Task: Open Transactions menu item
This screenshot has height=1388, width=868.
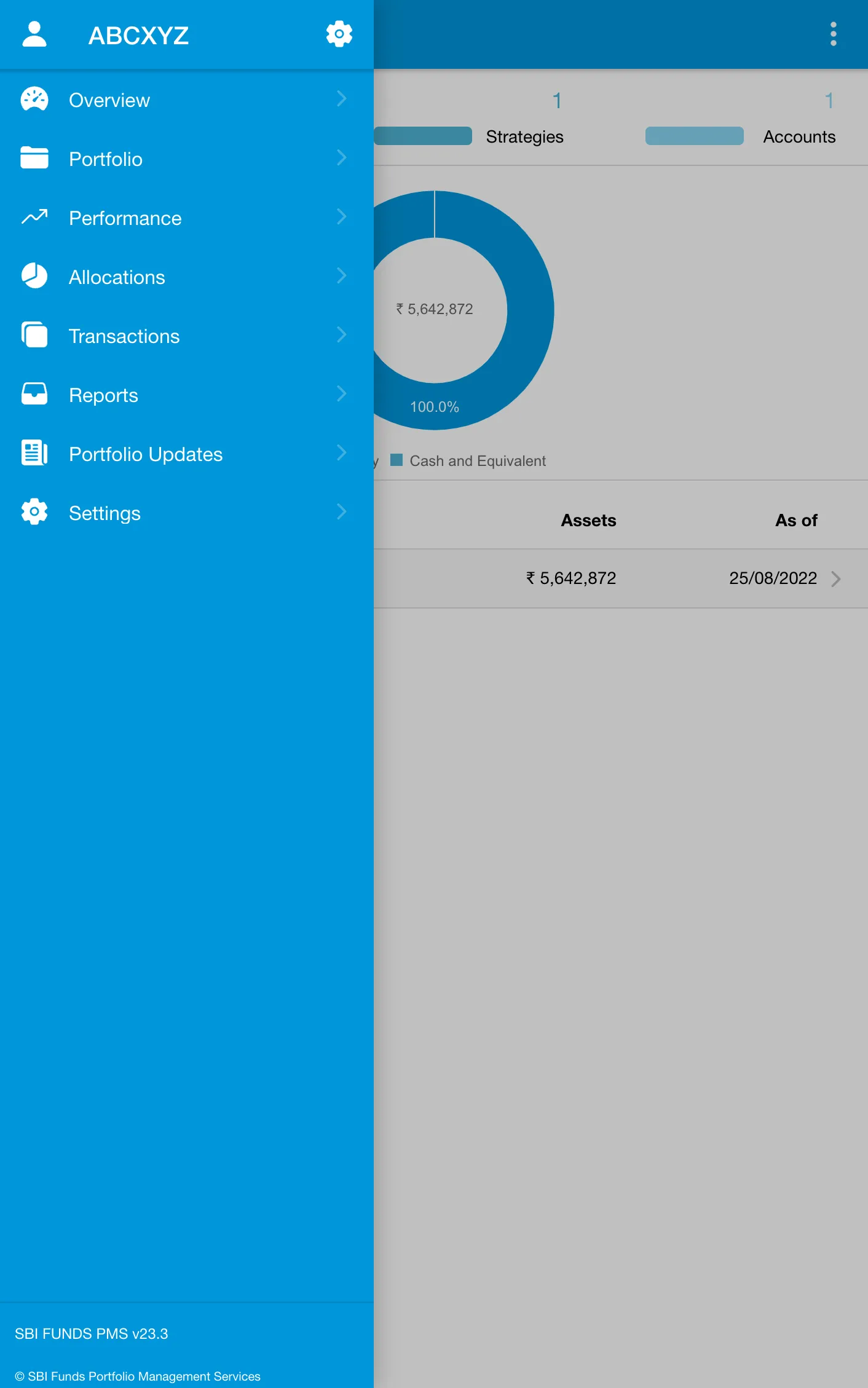Action: point(187,335)
